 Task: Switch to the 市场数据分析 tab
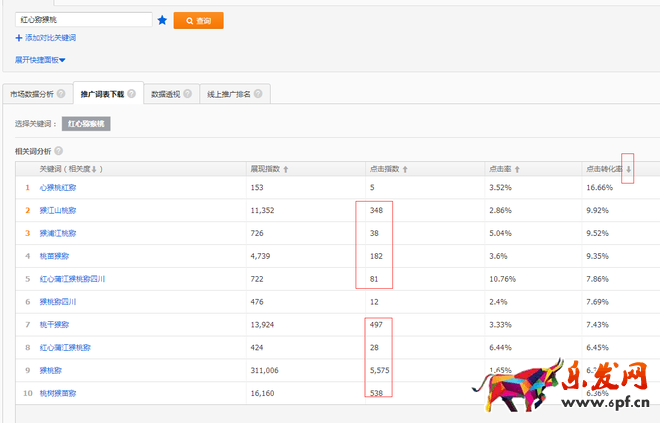(x=30, y=94)
